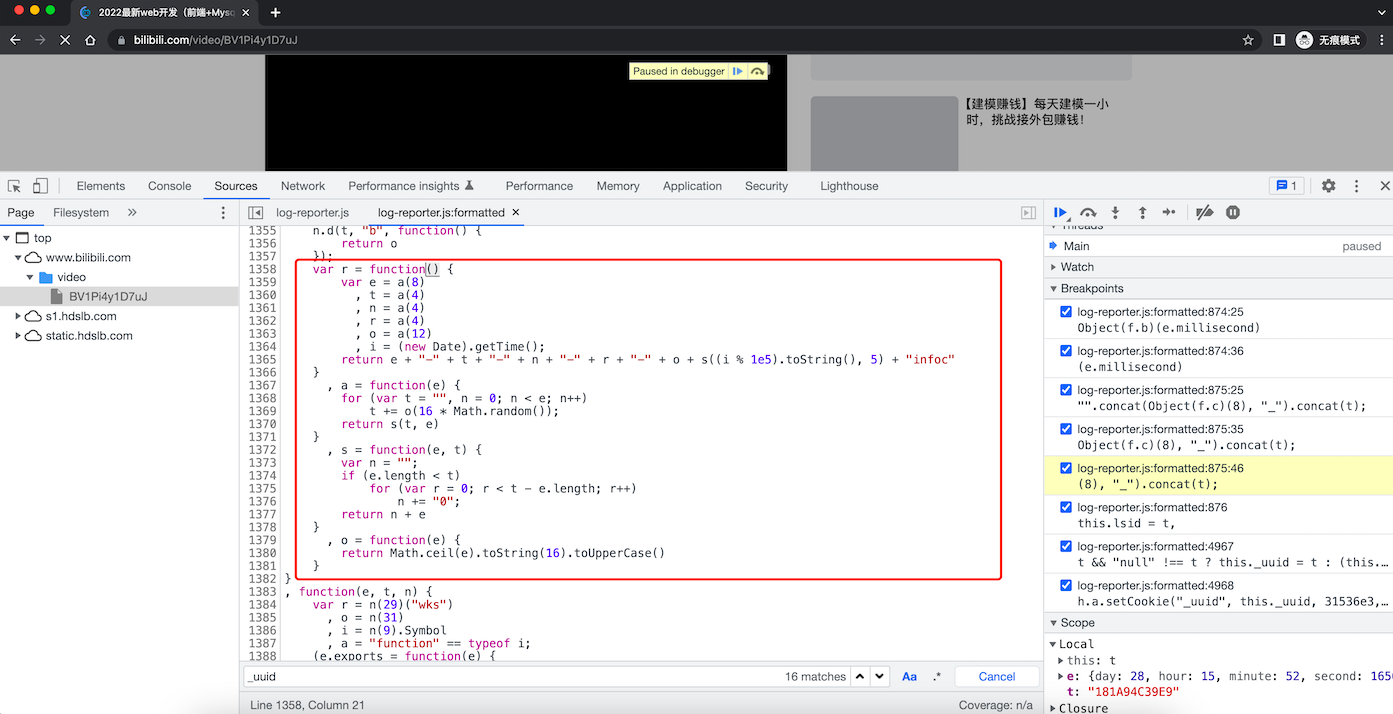Open browser side panel icon
1393x714 pixels.
(x=1279, y=40)
